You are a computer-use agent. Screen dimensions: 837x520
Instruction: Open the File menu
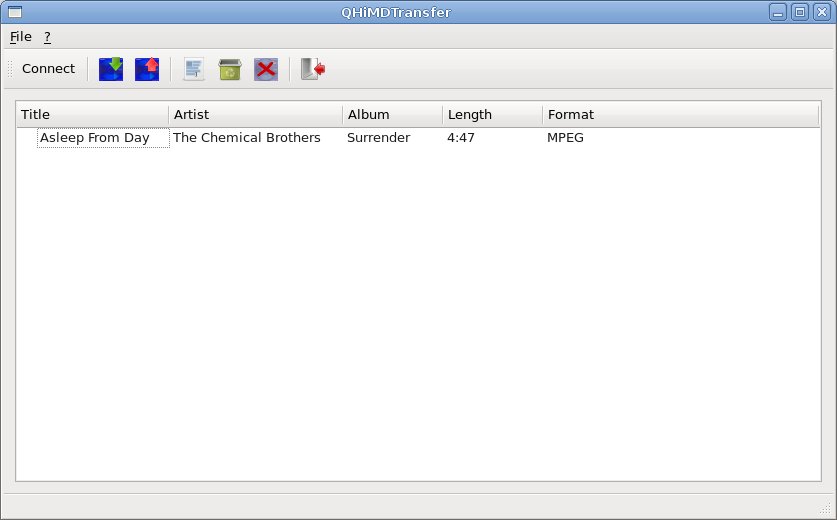tap(20, 37)
